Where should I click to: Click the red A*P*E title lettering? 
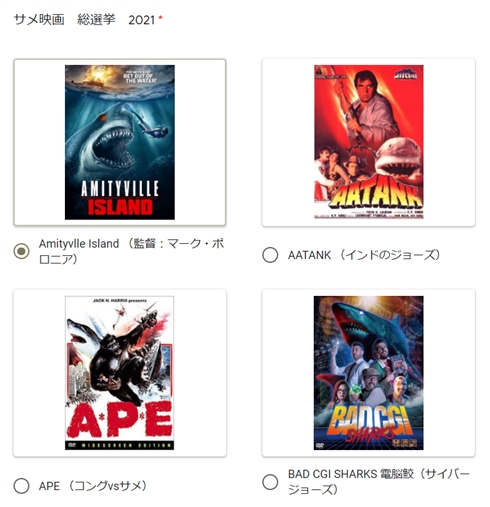(x=120, y=421)
